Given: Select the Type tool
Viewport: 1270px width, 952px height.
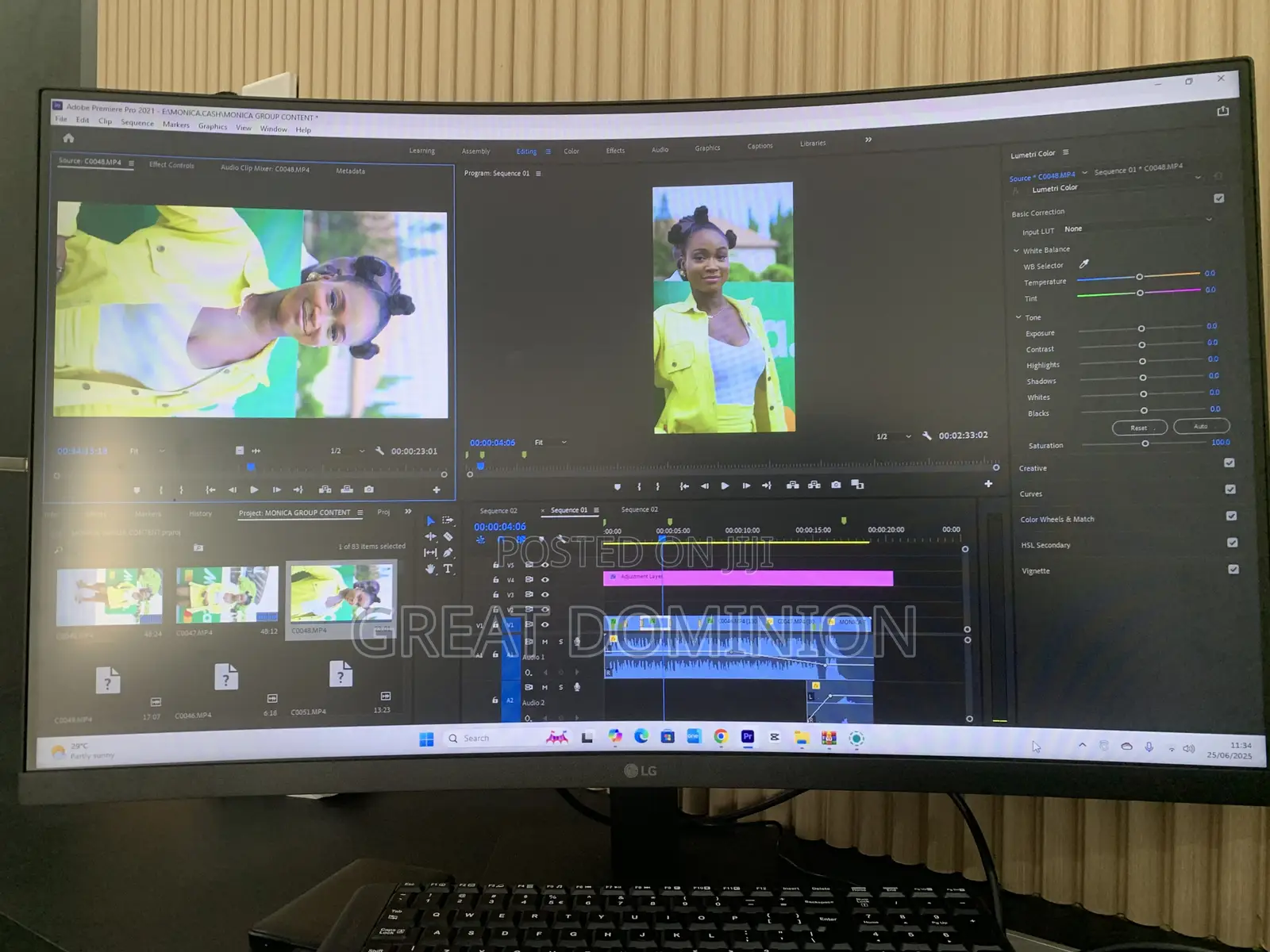Looking at the screenshot, I should (448, 569).
